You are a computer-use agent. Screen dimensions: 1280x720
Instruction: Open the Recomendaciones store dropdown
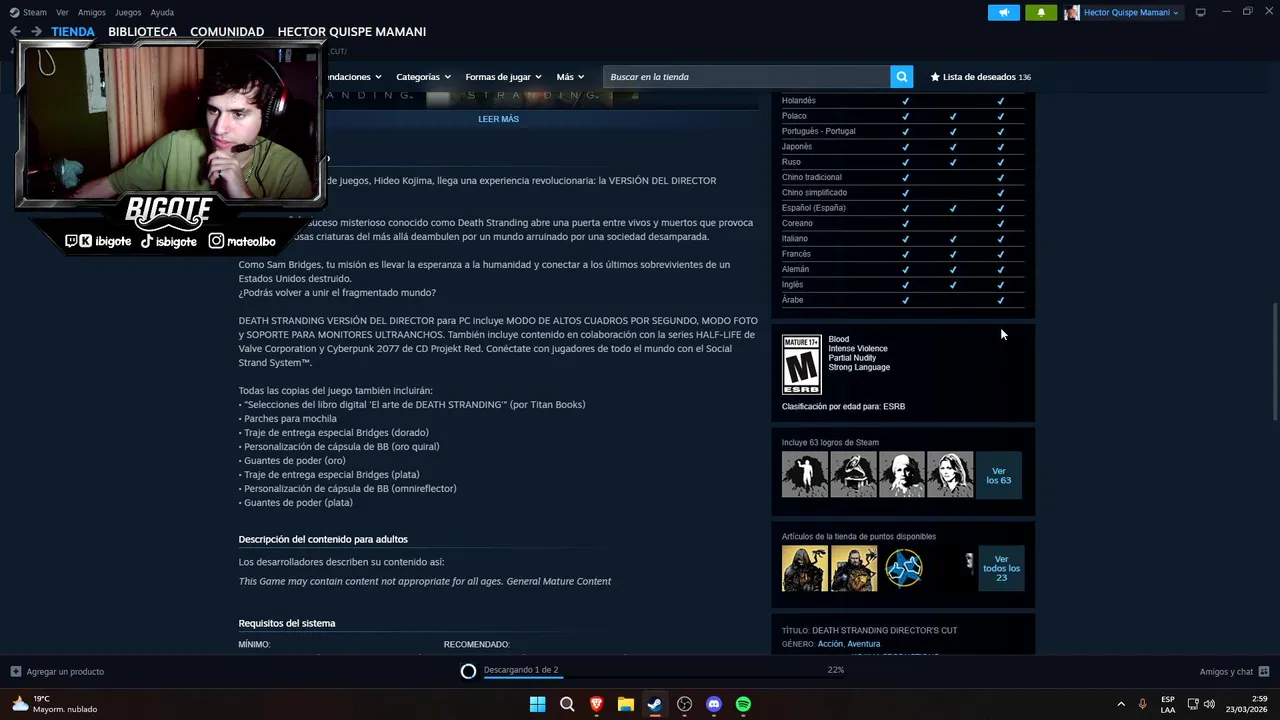[355, 77]
